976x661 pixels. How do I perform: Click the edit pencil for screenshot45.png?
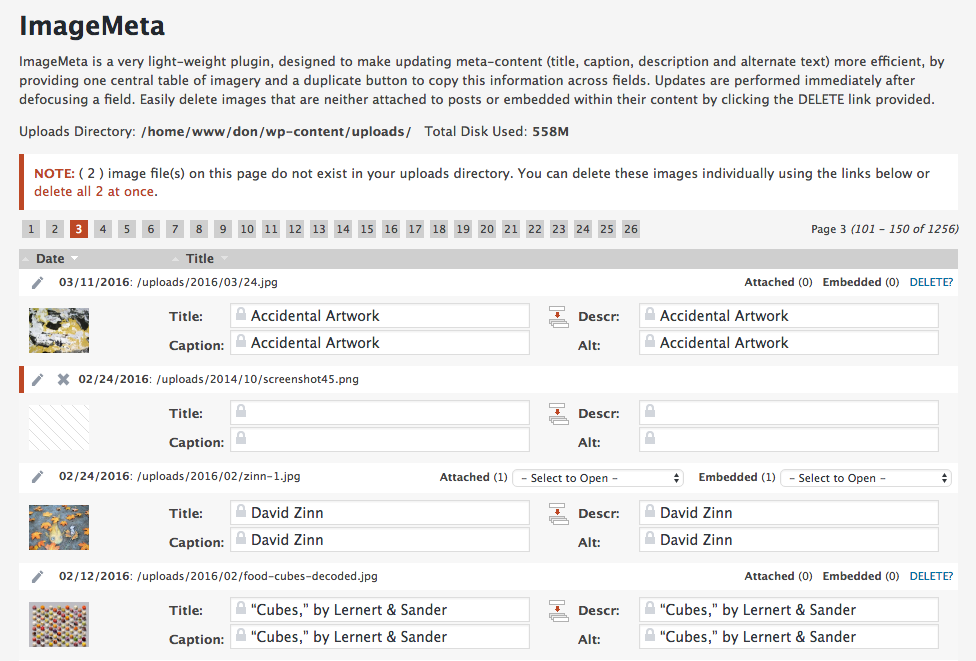tap(37, 380)
